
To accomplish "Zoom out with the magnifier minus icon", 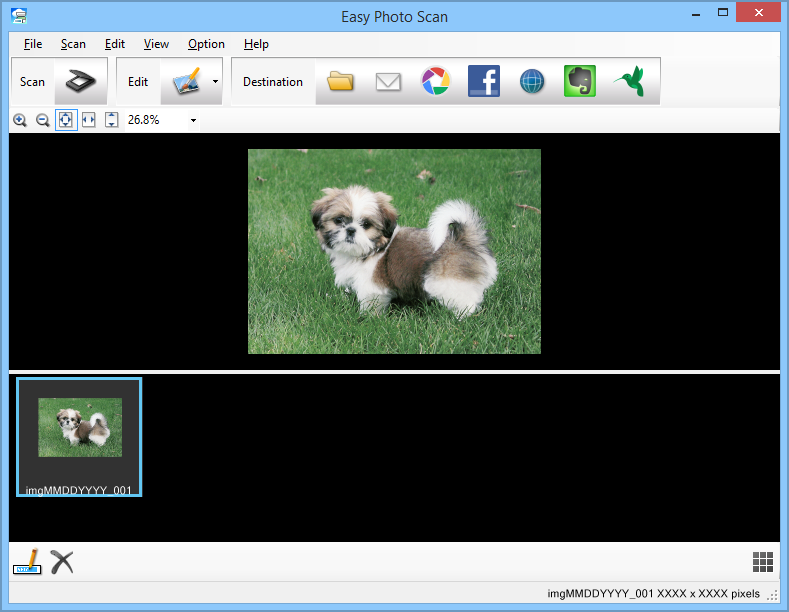I will (43, 120).
